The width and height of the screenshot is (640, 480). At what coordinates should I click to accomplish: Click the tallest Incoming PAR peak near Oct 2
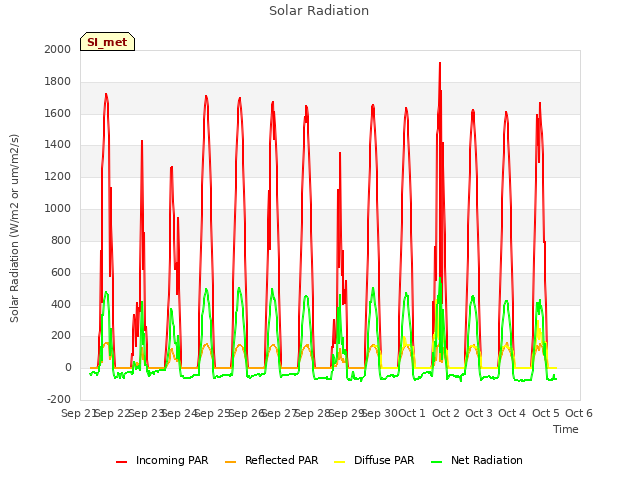[x=440, y=64]
